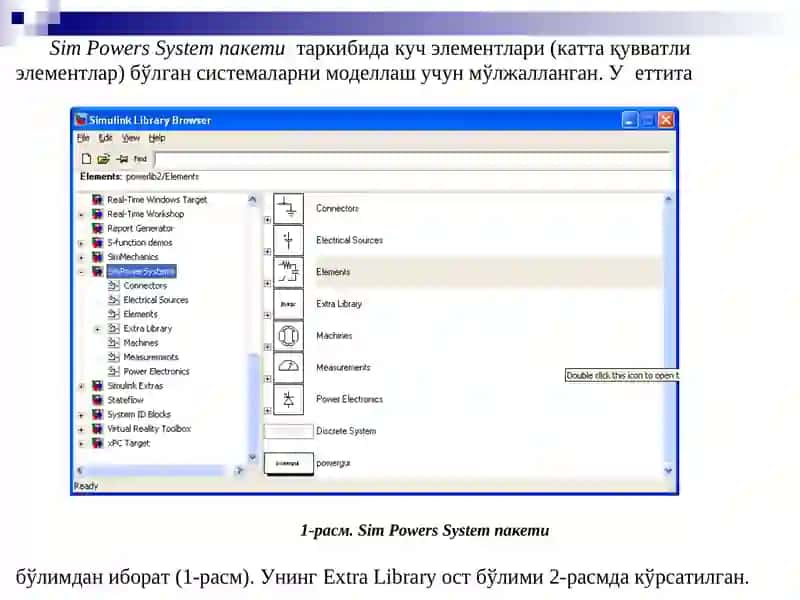The image size is (800, 600).
Task: Open the Edit menu
Action: click(x=105, y=138)
